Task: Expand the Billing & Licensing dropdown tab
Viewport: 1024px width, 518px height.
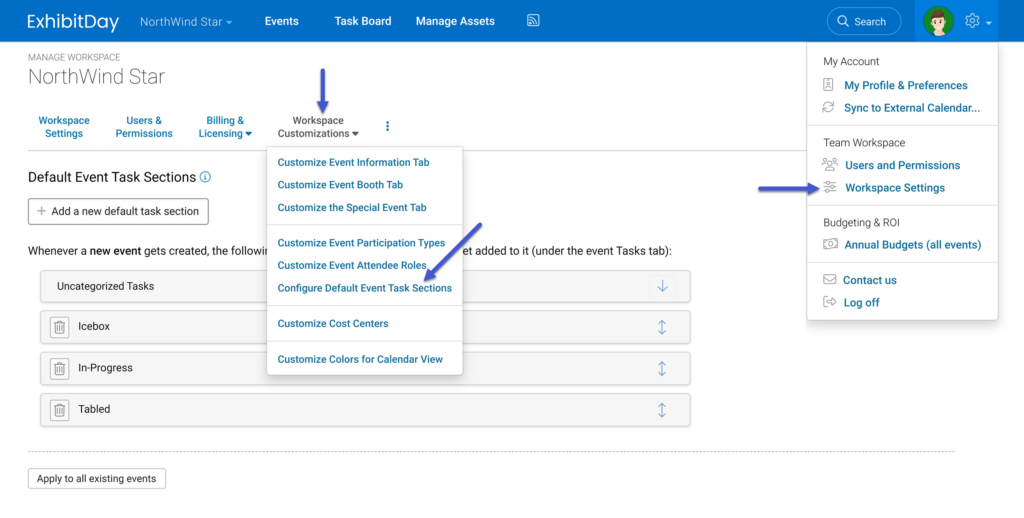Action: point(225,127)
